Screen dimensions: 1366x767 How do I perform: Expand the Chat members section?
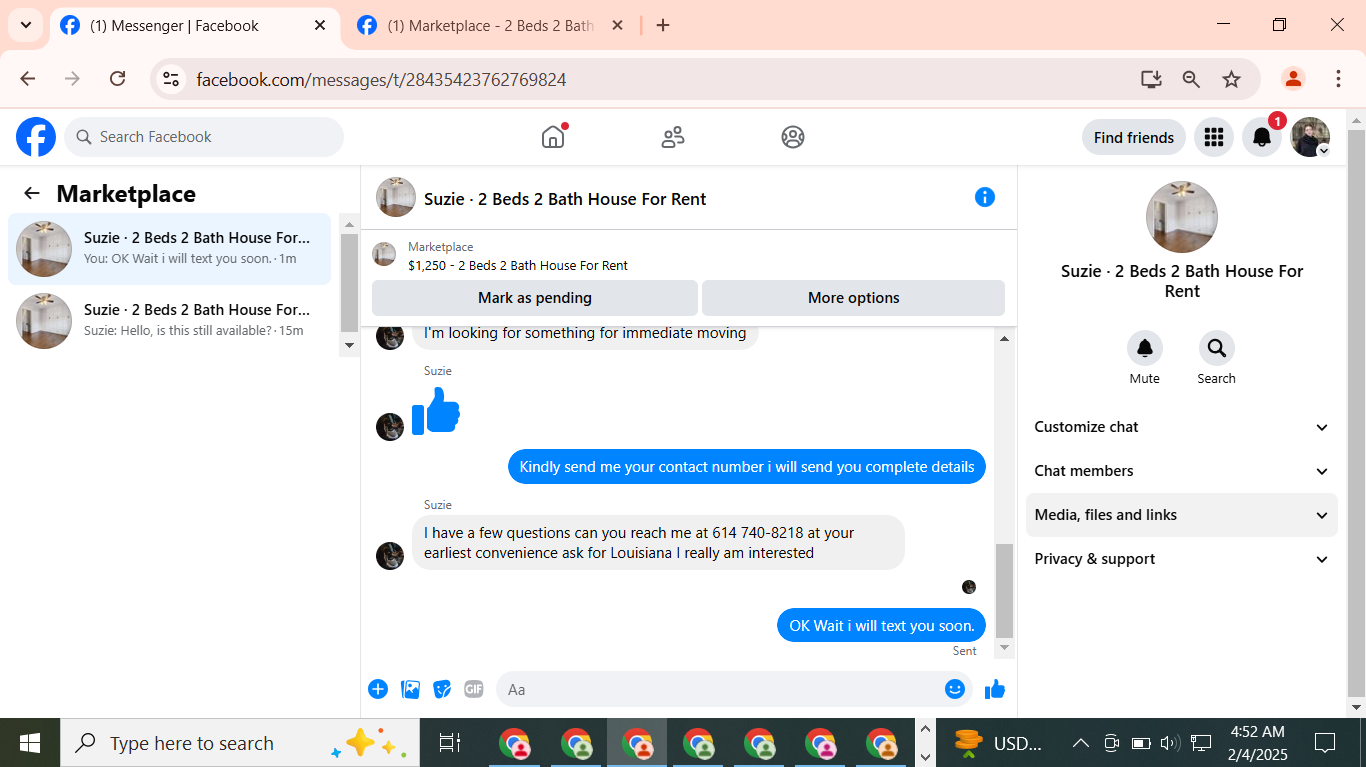click(1182, 471)
